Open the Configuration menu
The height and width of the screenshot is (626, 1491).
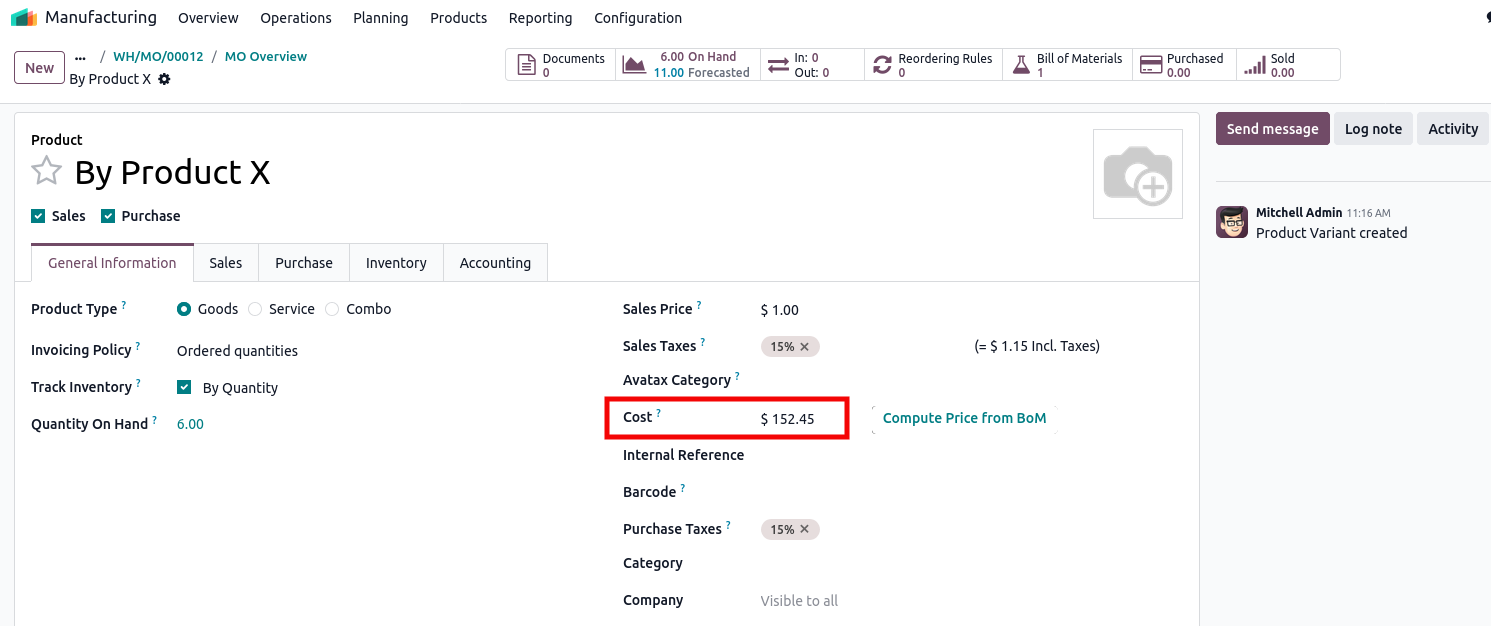tap(637, 18)
